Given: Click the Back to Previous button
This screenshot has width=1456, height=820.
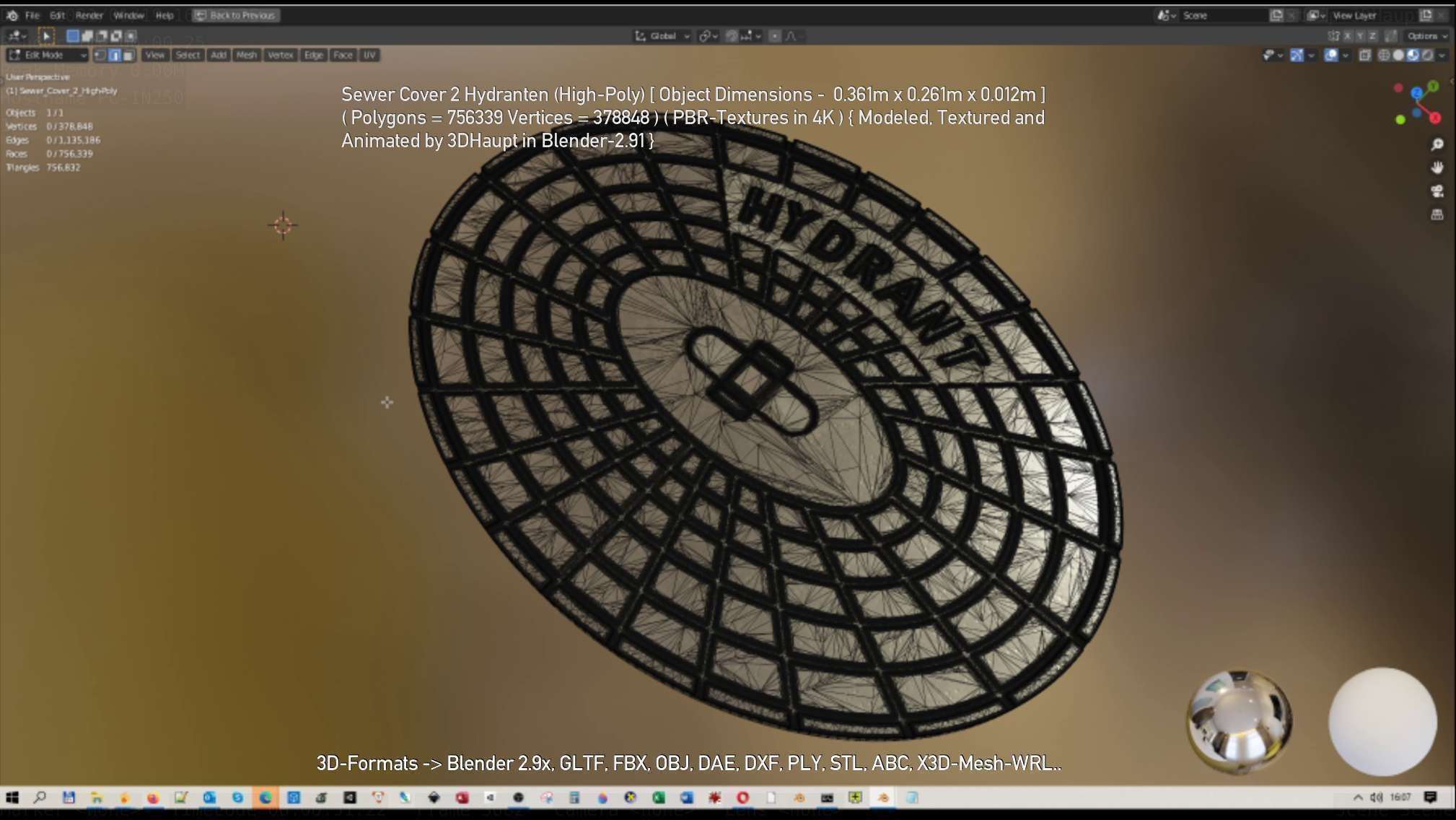Looking at the screenshot, I should 236,15.
